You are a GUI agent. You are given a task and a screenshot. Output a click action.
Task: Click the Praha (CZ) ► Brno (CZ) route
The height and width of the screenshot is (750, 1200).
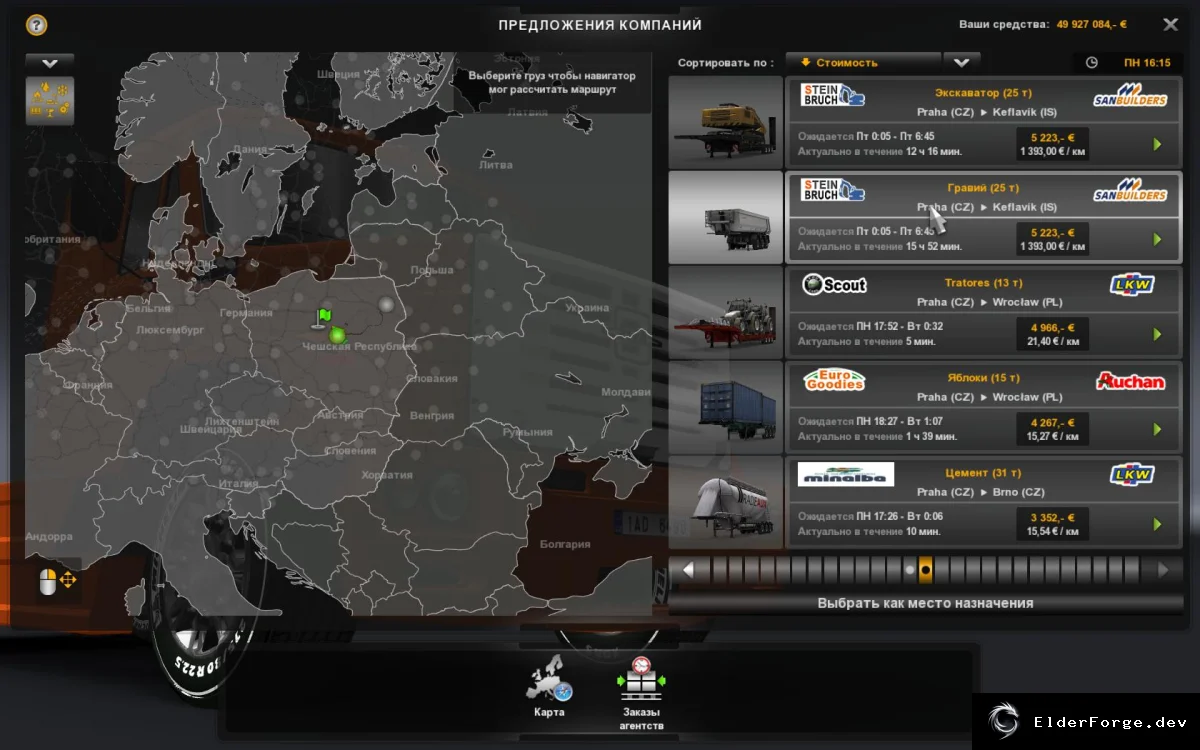(981, 492)
